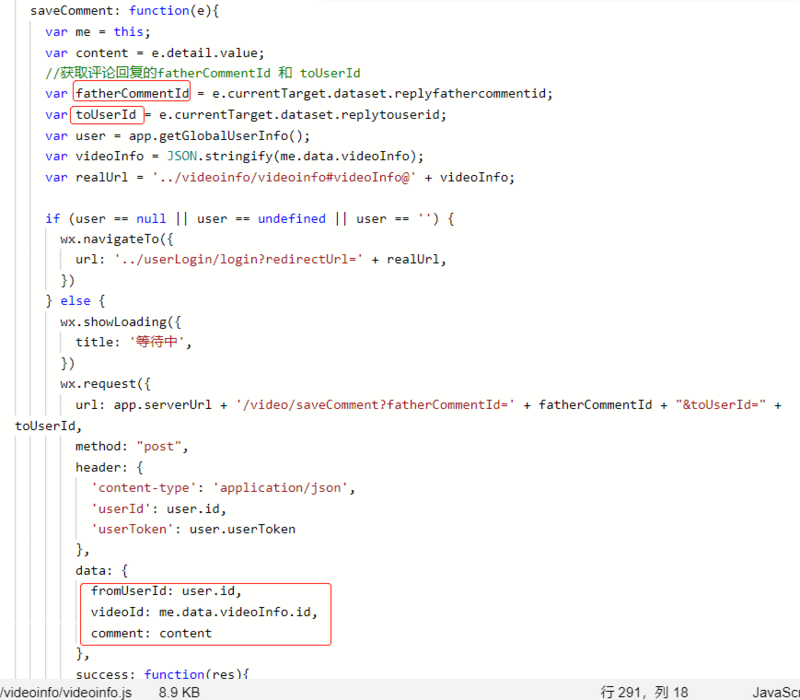This screenshot has width=800, height=700.
Task: Click the red-boxed fatherCommentId variable
Action: pos(133,93)
